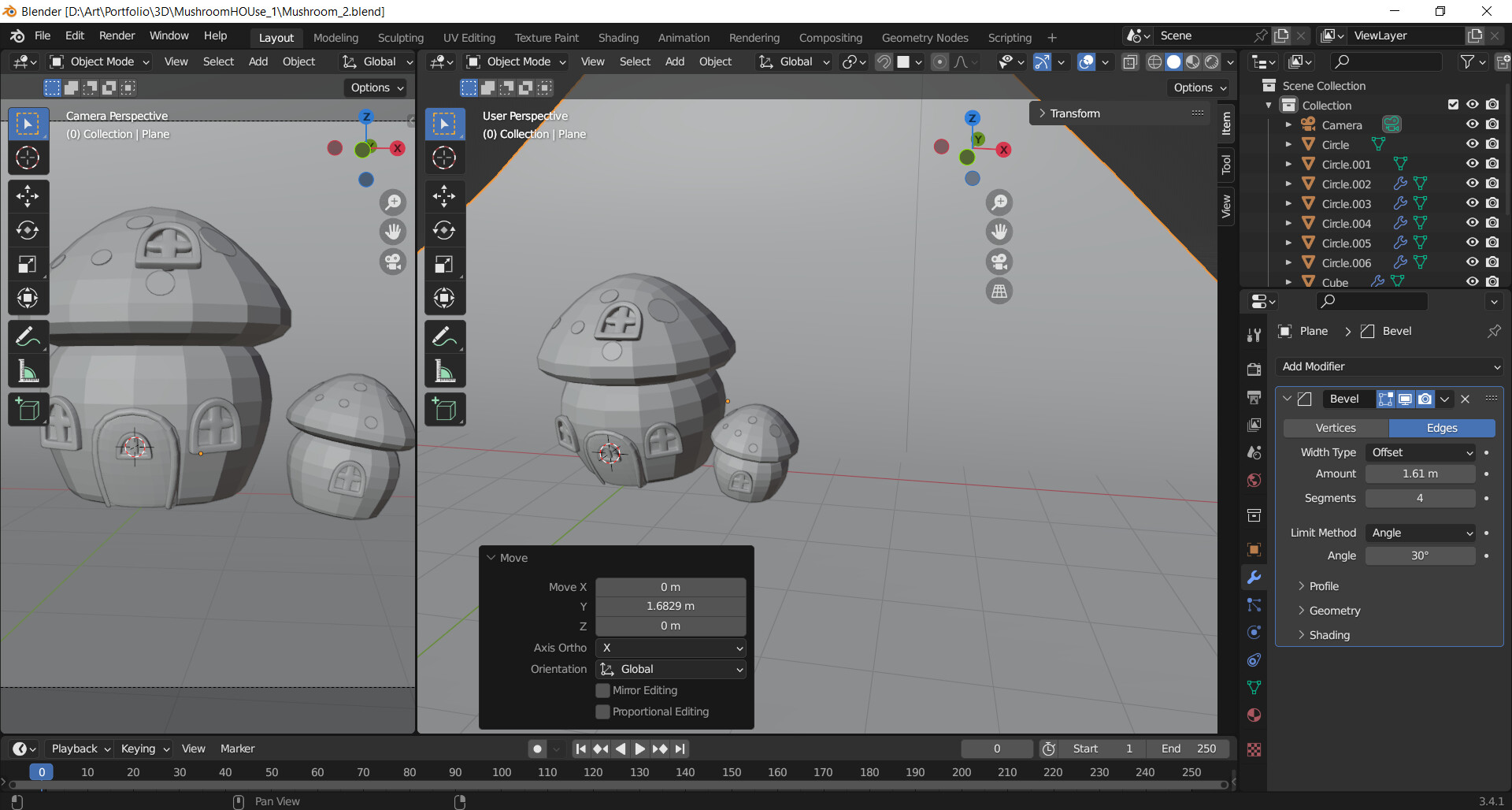The image size is (1512, 810).
Task: Open the Add Modifier dropdown
Action: (x=1389, y=366)
